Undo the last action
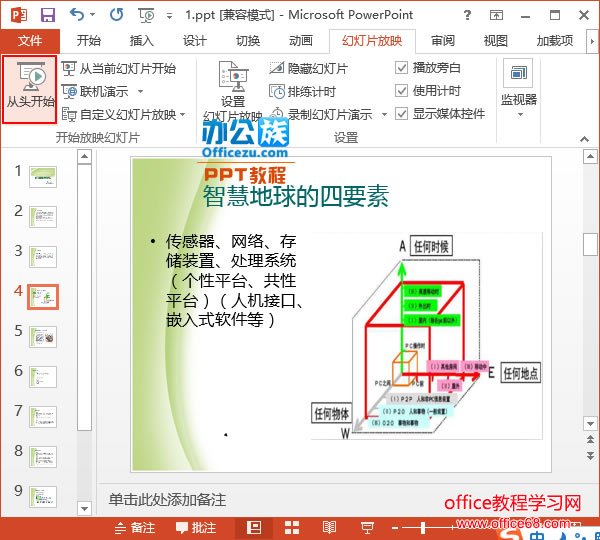The height and width of the screenshot is (540, 600). coord(77,15)
